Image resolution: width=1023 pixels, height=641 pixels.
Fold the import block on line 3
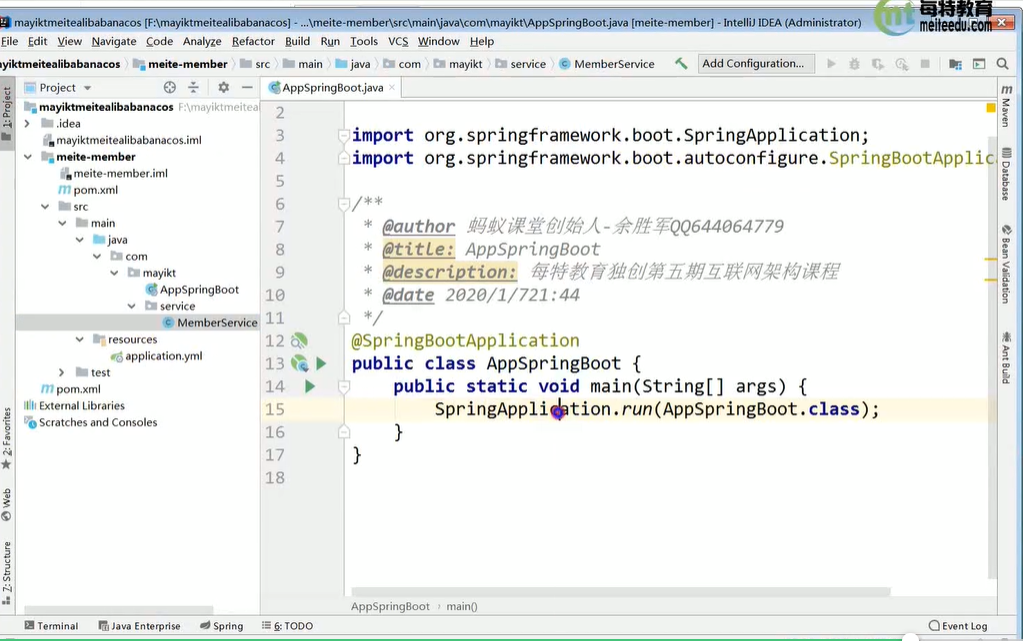(x=344, y=136)
